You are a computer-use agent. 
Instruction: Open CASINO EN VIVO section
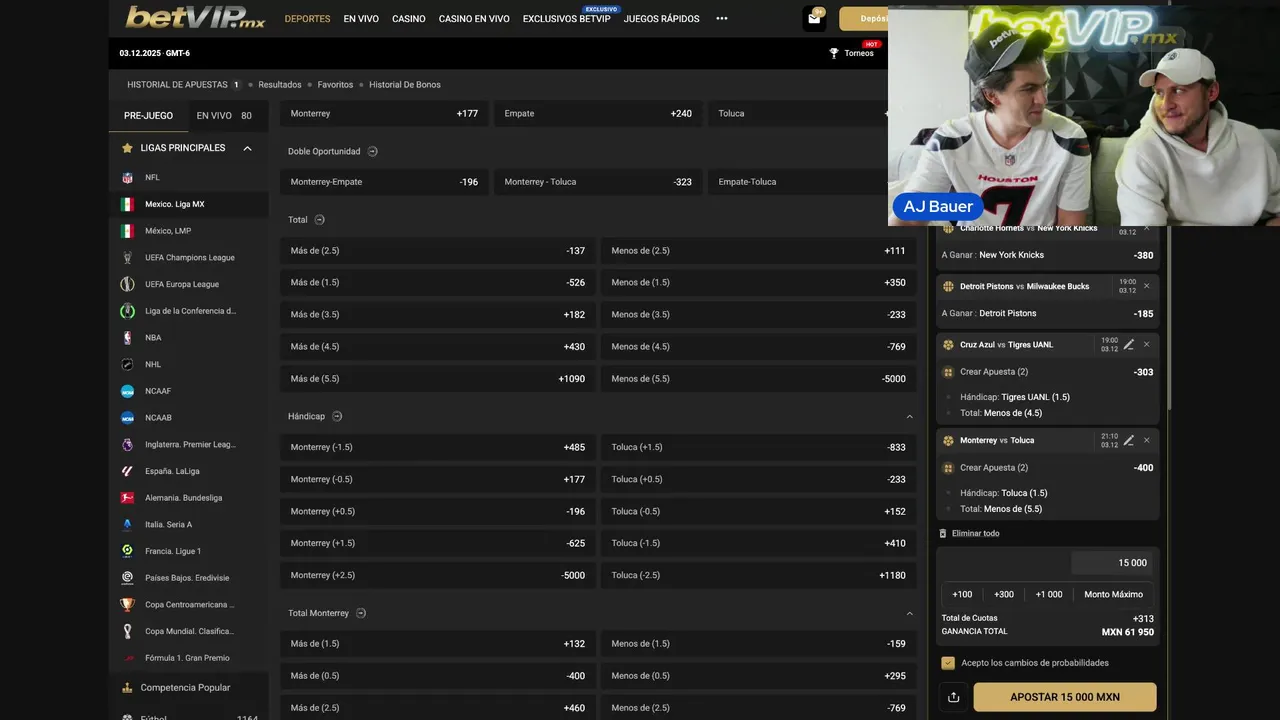[x=474, y=19]
